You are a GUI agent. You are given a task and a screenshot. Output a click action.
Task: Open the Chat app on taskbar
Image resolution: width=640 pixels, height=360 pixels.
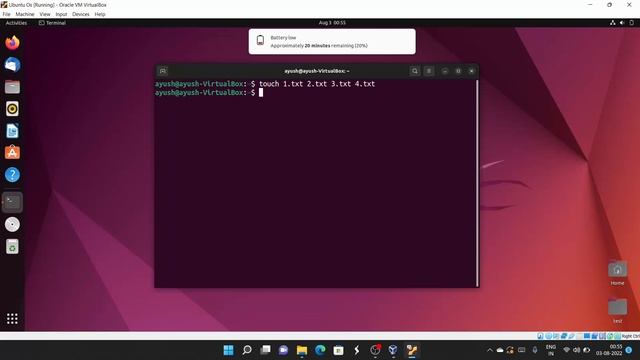tap(283, 350)
